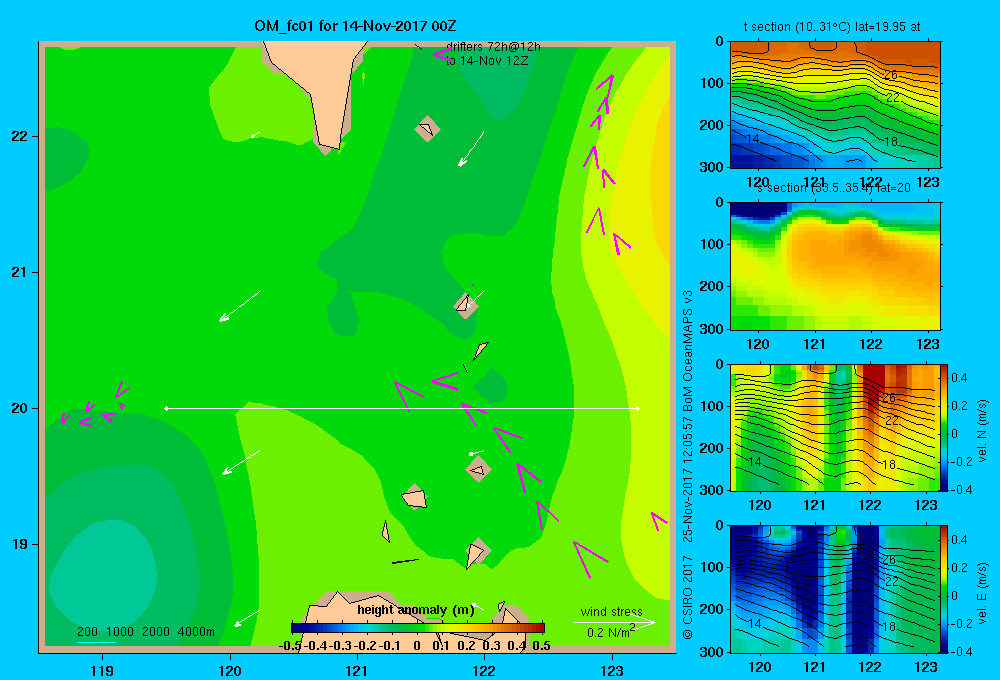Click longitude label 123 on main map
Image resolution: width=1000 pixels, height=680 pixels.
pos(612,670)
